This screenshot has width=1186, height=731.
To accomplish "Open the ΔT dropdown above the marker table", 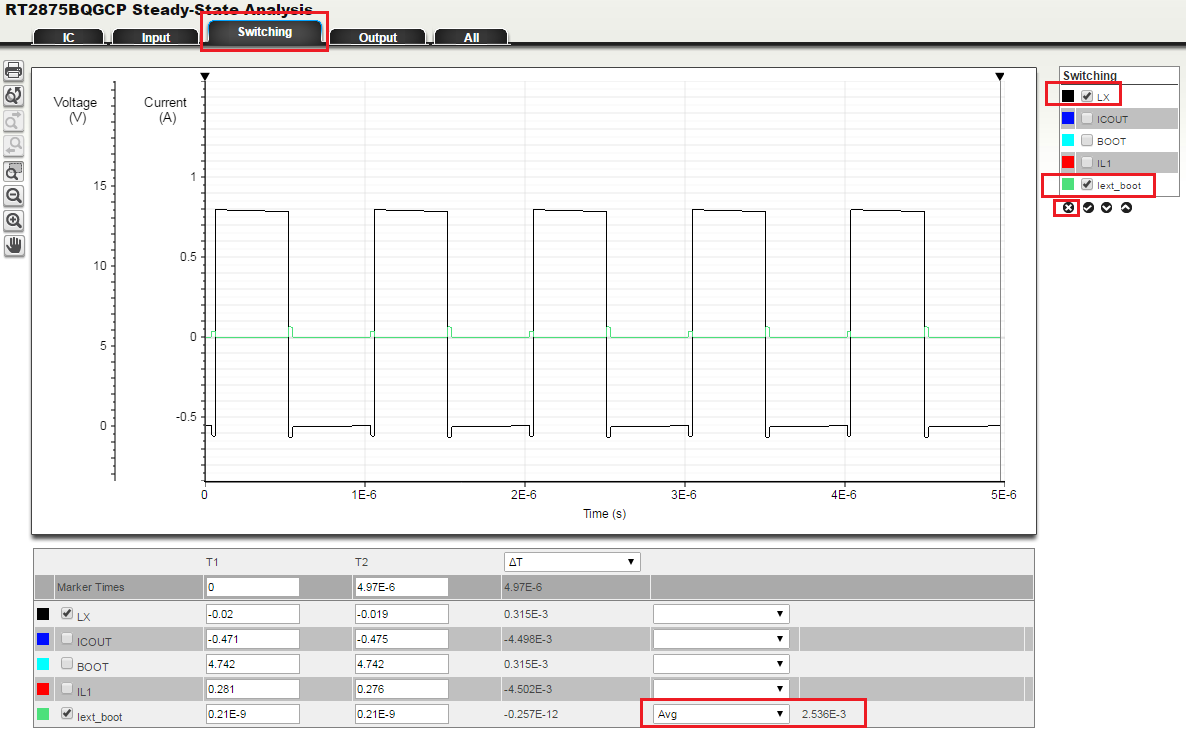I will (571, 561).
